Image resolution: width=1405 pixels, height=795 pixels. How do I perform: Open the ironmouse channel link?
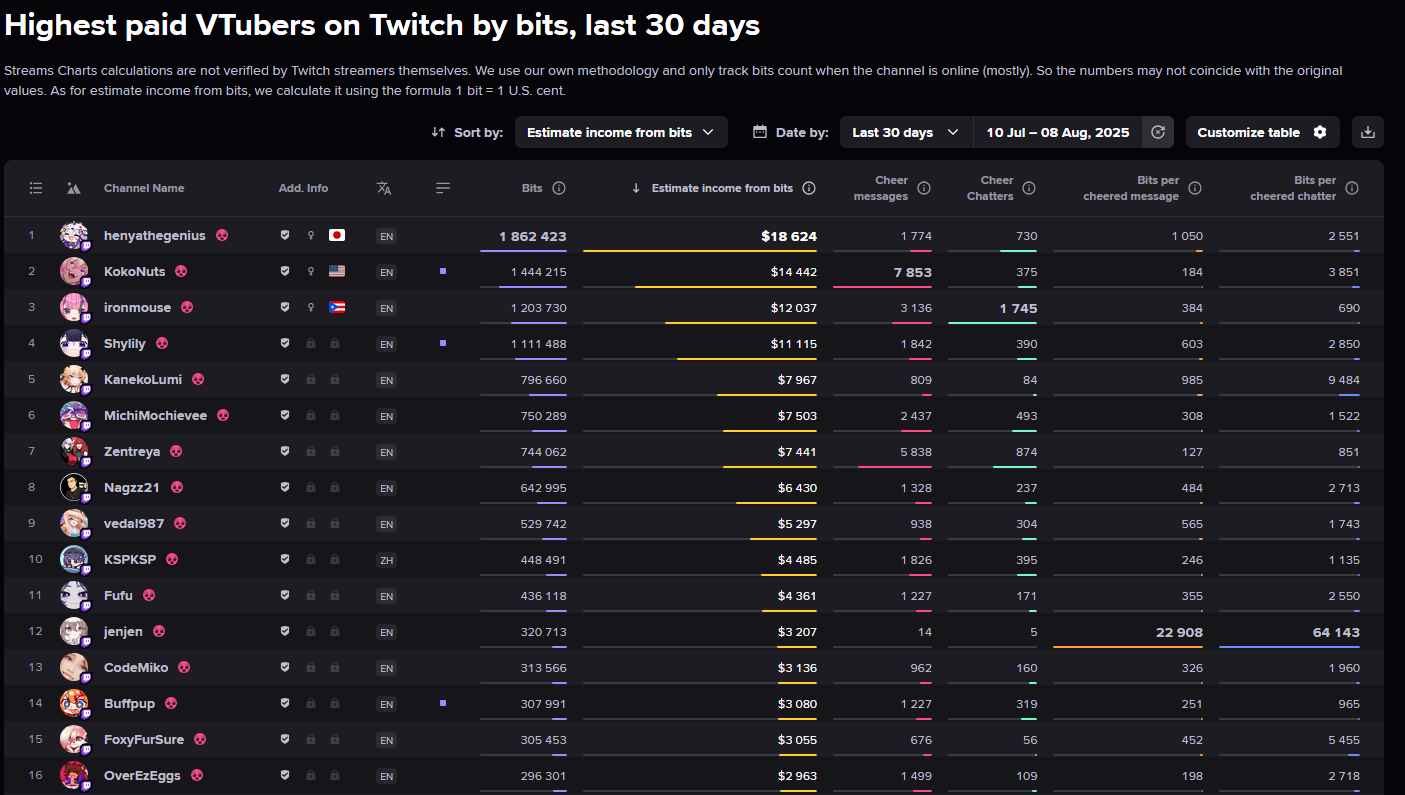click(x=137, y=308)
